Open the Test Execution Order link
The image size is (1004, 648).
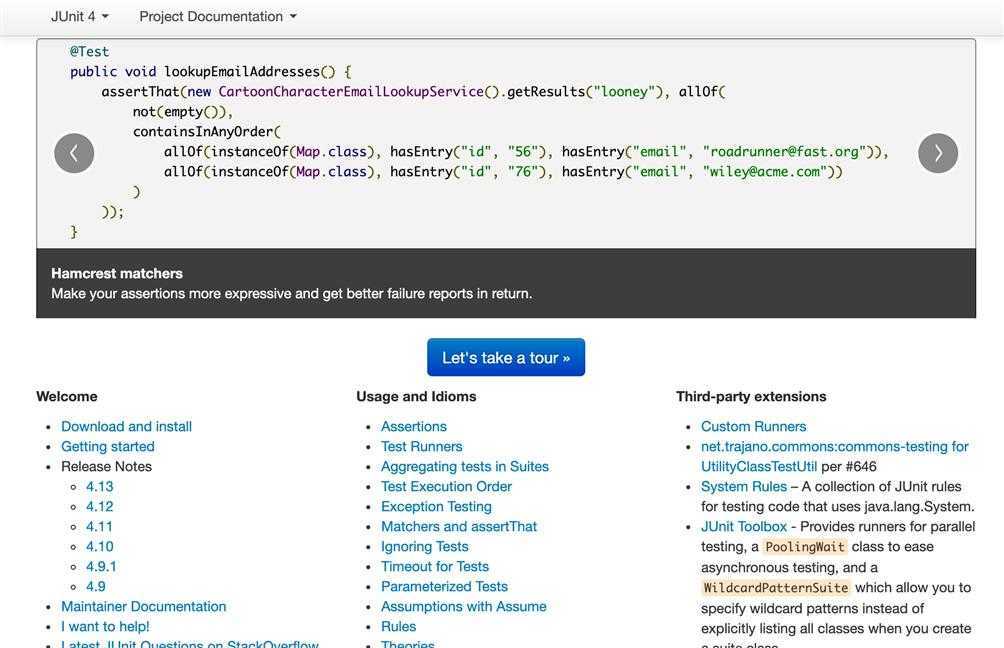tap(446, 487)
